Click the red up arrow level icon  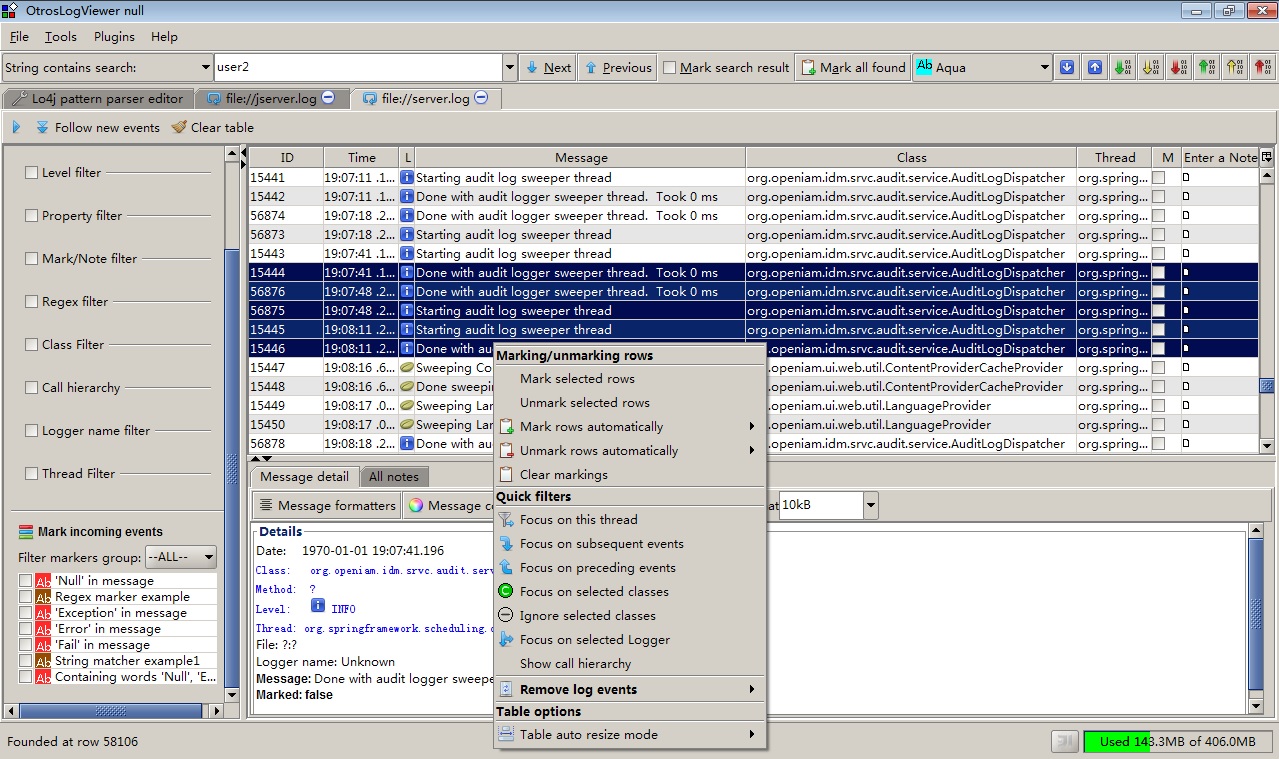[x=1264, y=67]
